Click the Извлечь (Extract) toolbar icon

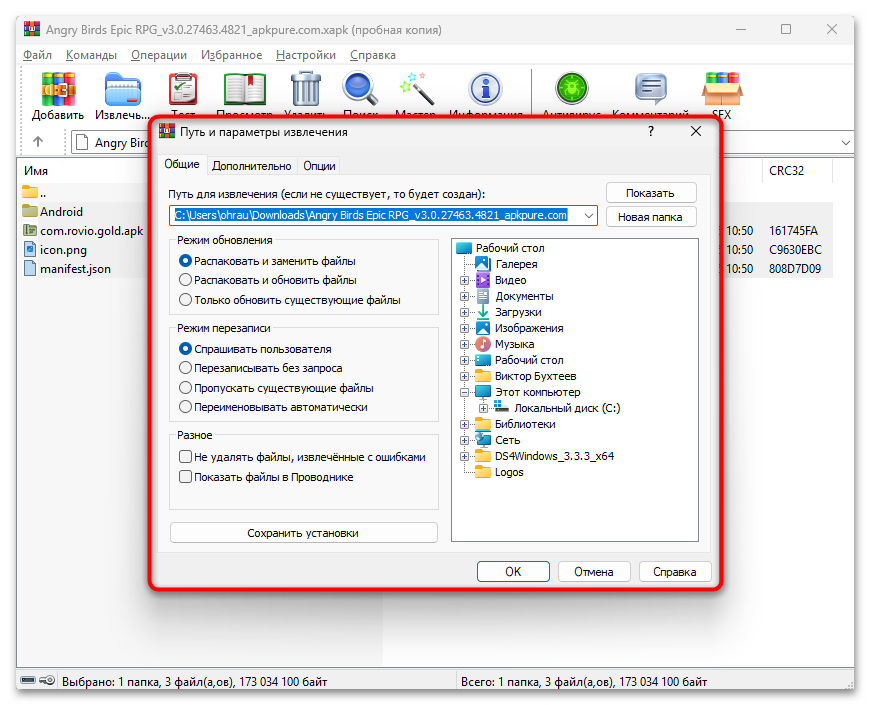tap(123, 89)
